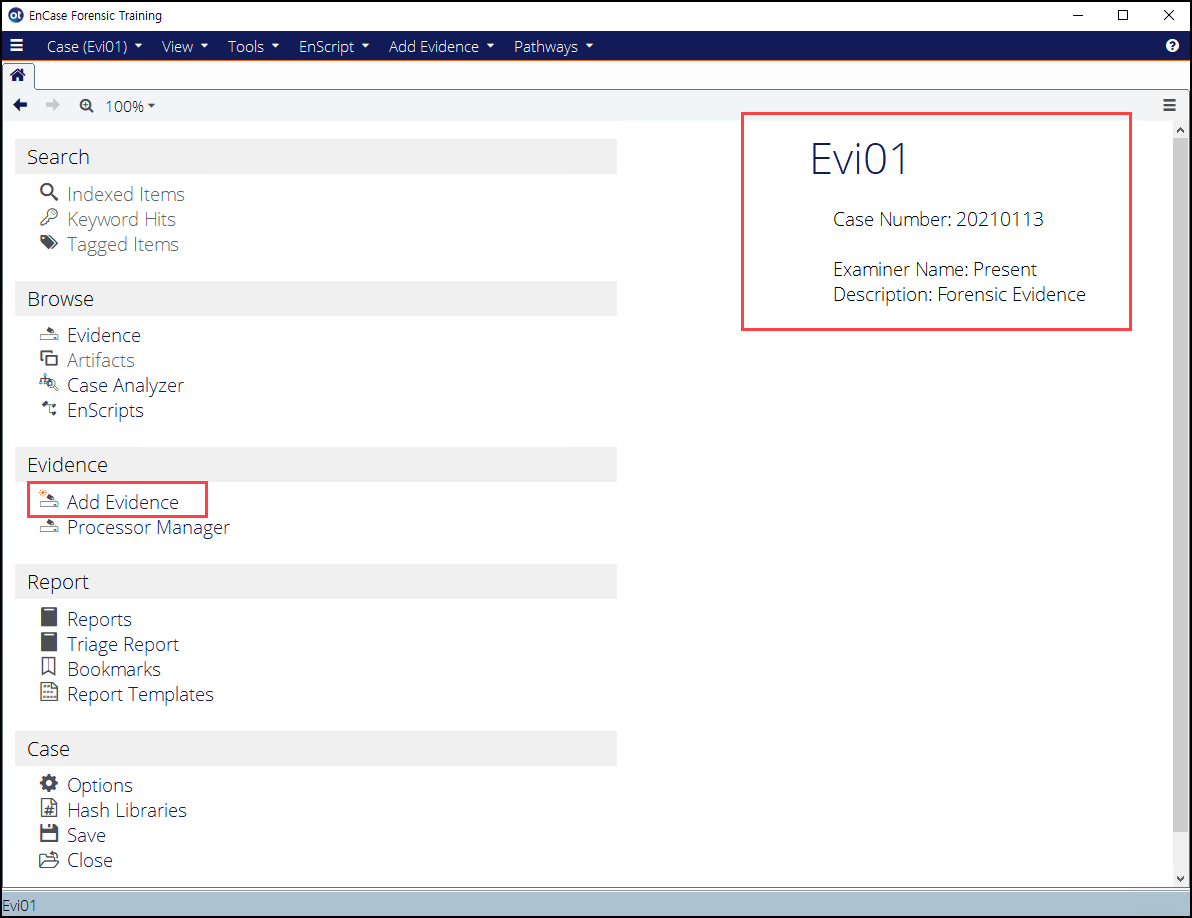Launch Case Analyzer link

[x=125, y=385]
